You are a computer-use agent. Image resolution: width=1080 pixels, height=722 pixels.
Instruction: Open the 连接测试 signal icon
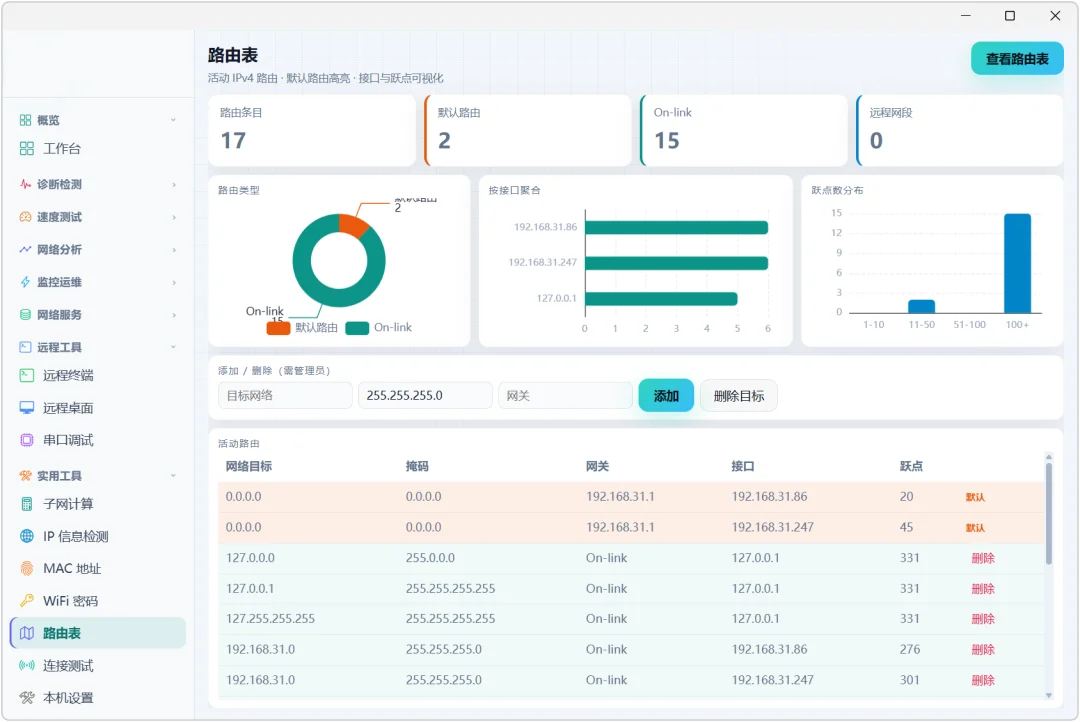pyautogui.click(x=27, y=666)
